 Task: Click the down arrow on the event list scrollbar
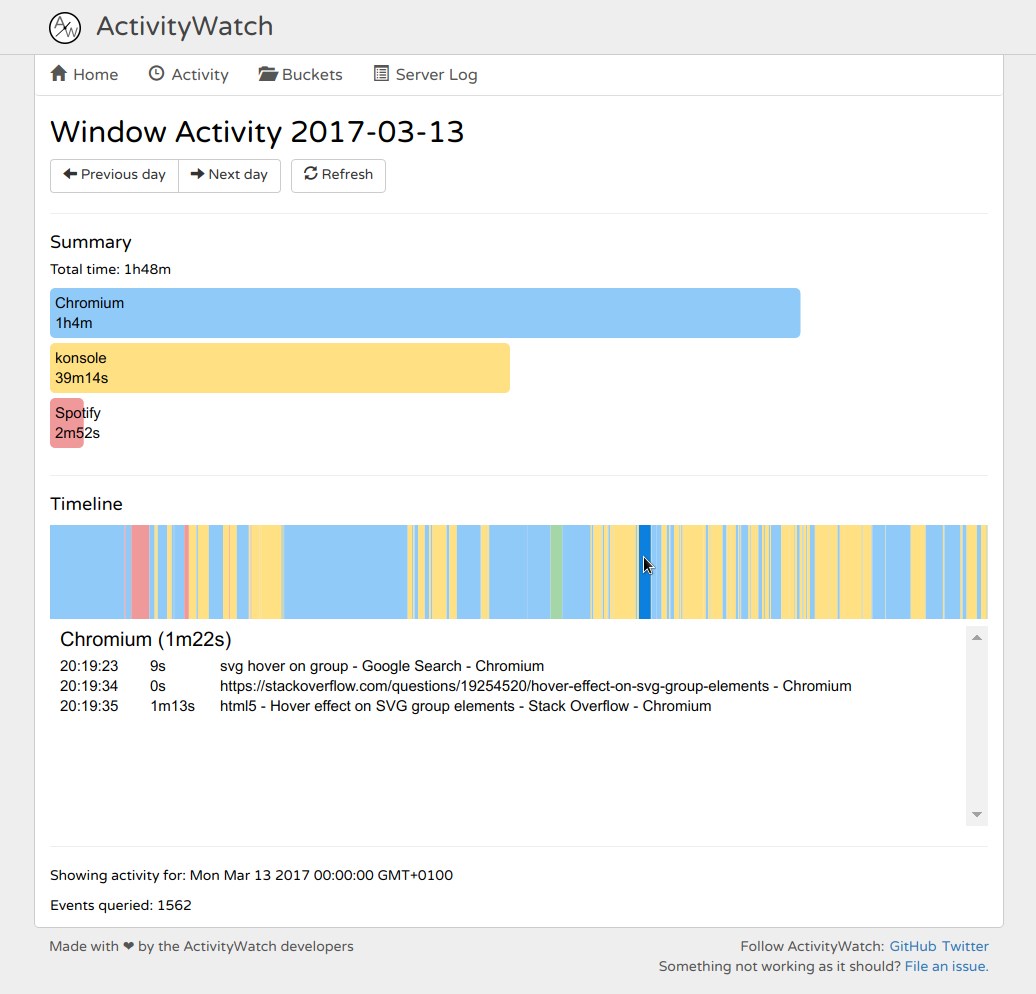click(975, 813)
